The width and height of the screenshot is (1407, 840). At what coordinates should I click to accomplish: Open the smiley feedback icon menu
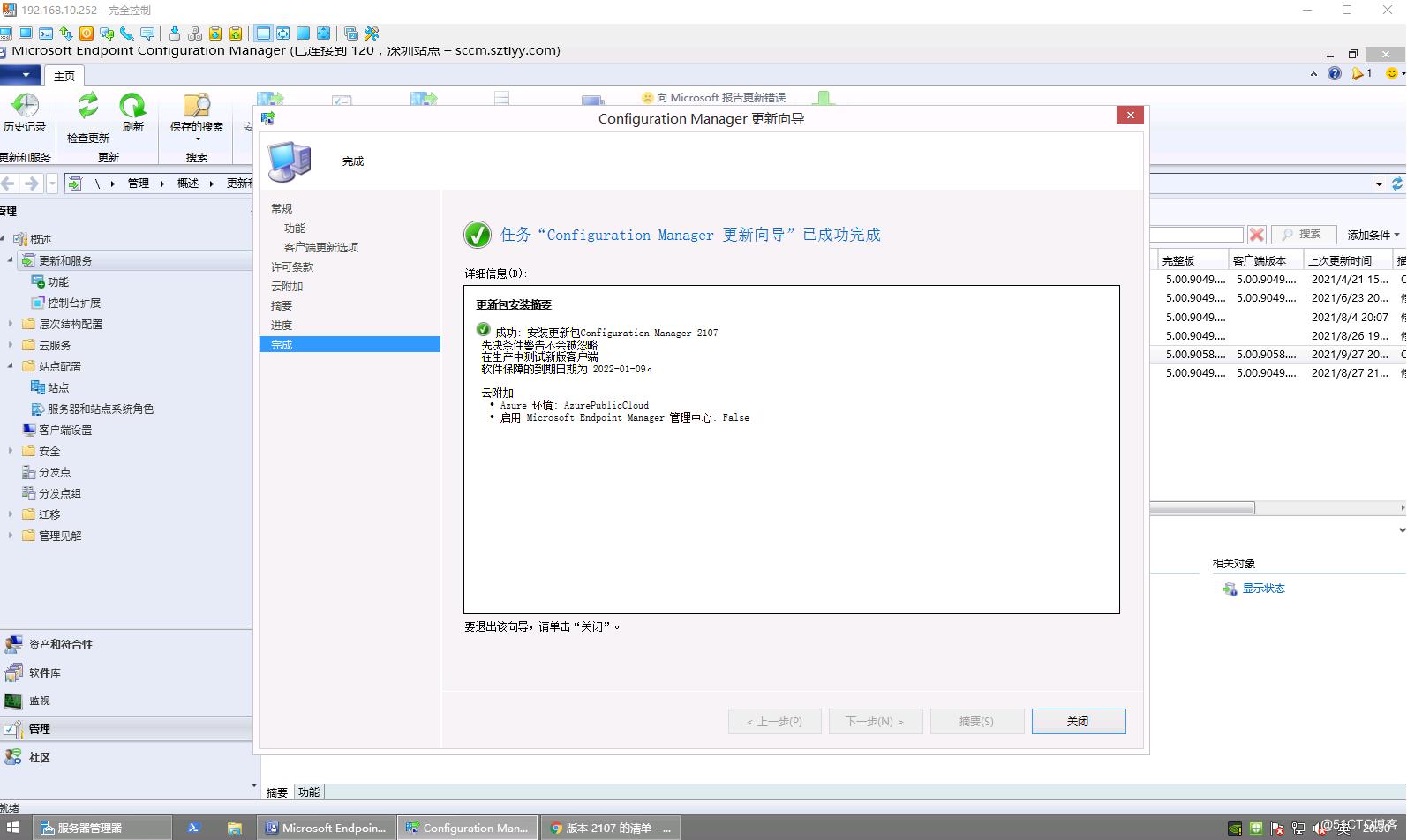(x=1394, y=74)
